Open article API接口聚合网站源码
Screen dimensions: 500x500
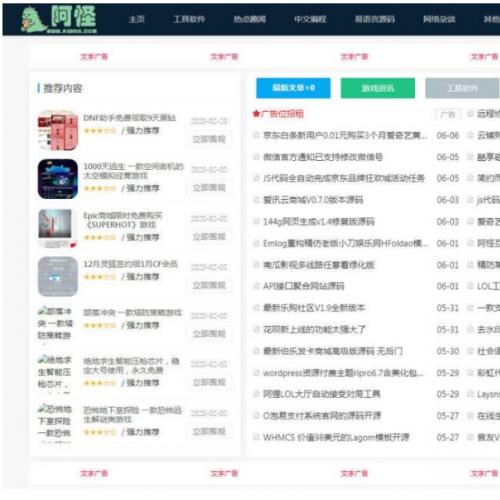[x=303, y=286]
